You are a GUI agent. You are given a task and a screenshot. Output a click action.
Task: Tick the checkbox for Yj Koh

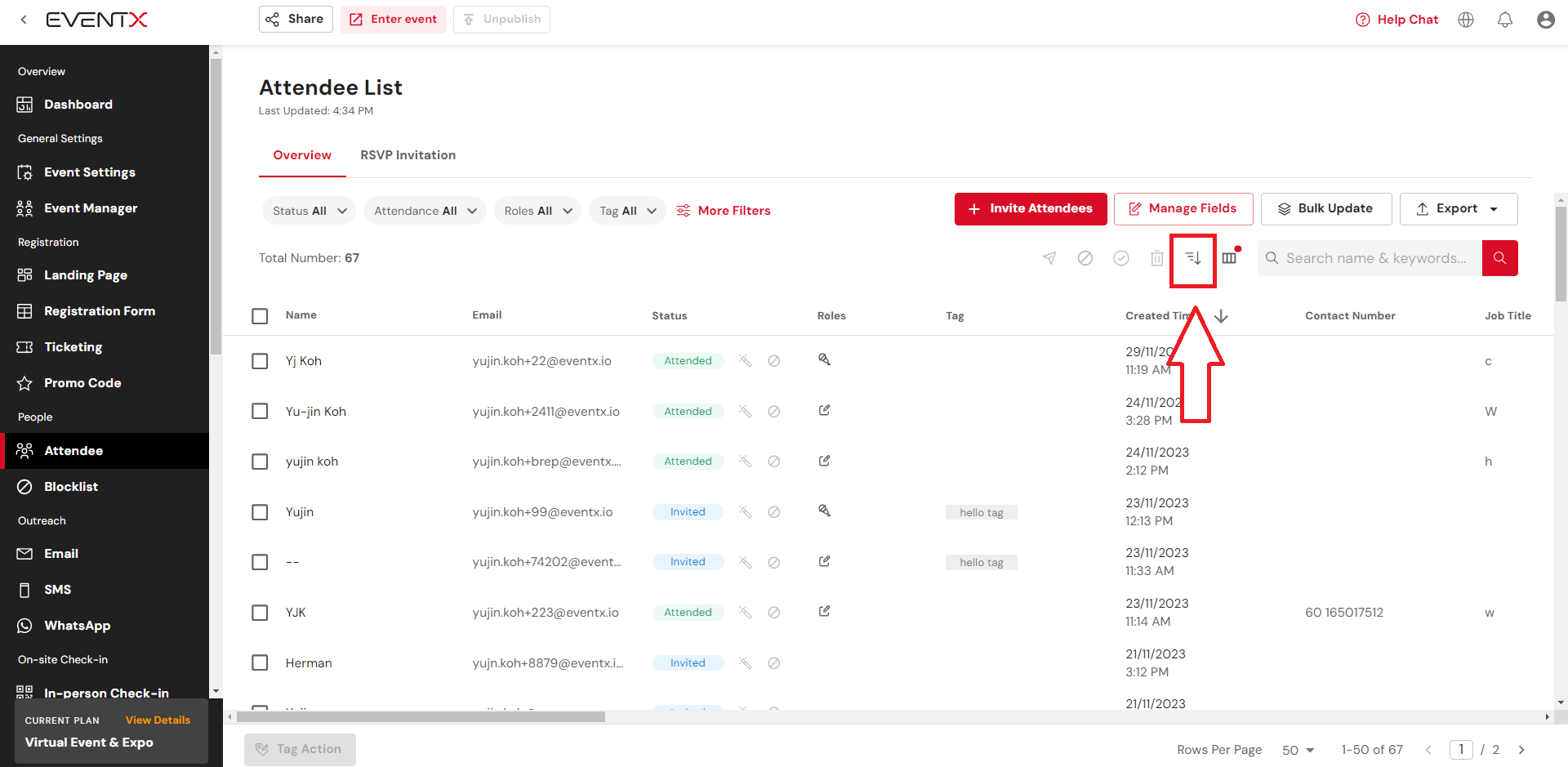point(260,361)
